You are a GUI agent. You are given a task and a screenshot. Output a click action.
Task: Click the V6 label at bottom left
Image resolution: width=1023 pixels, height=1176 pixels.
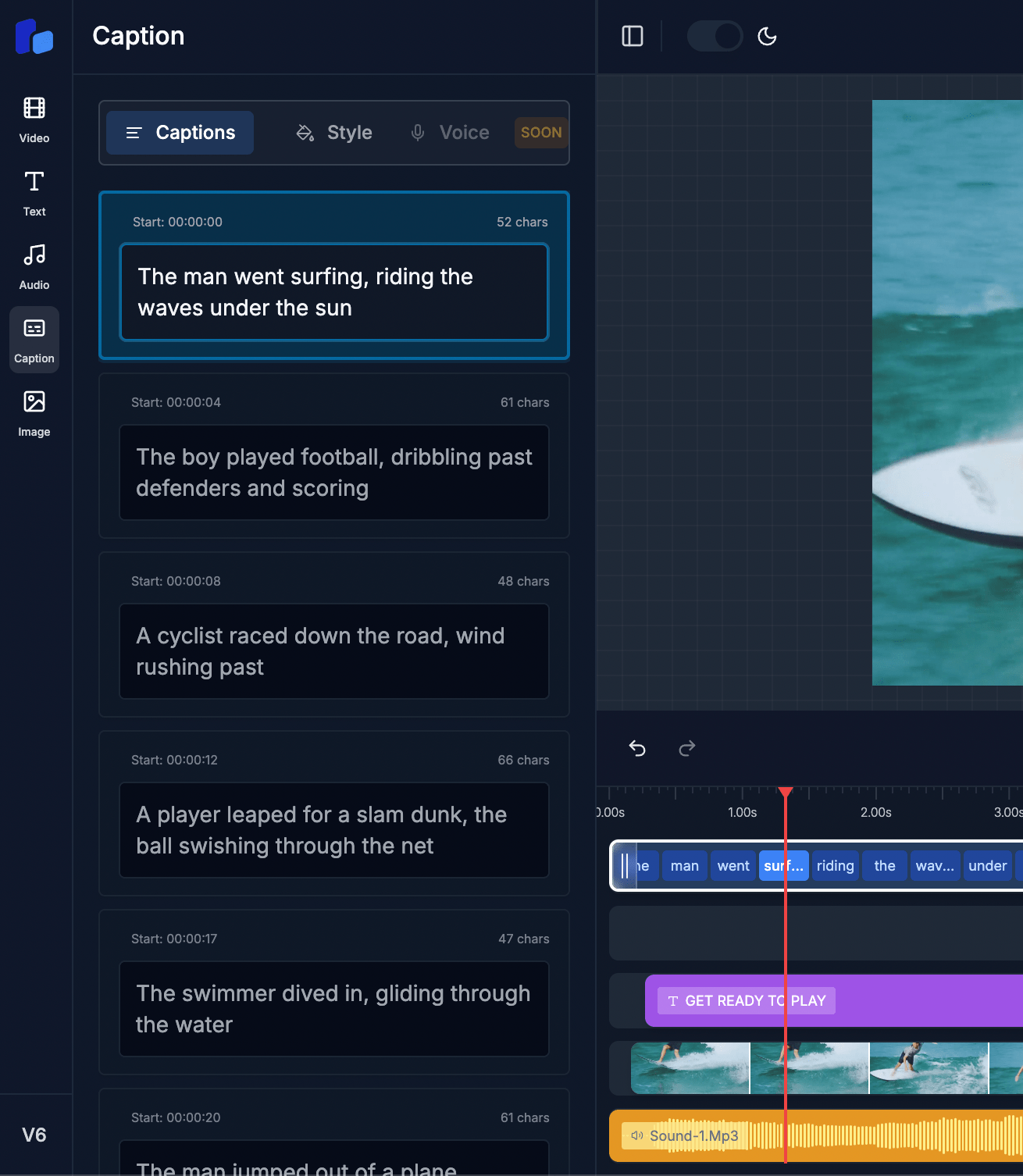pos(35,1135)
